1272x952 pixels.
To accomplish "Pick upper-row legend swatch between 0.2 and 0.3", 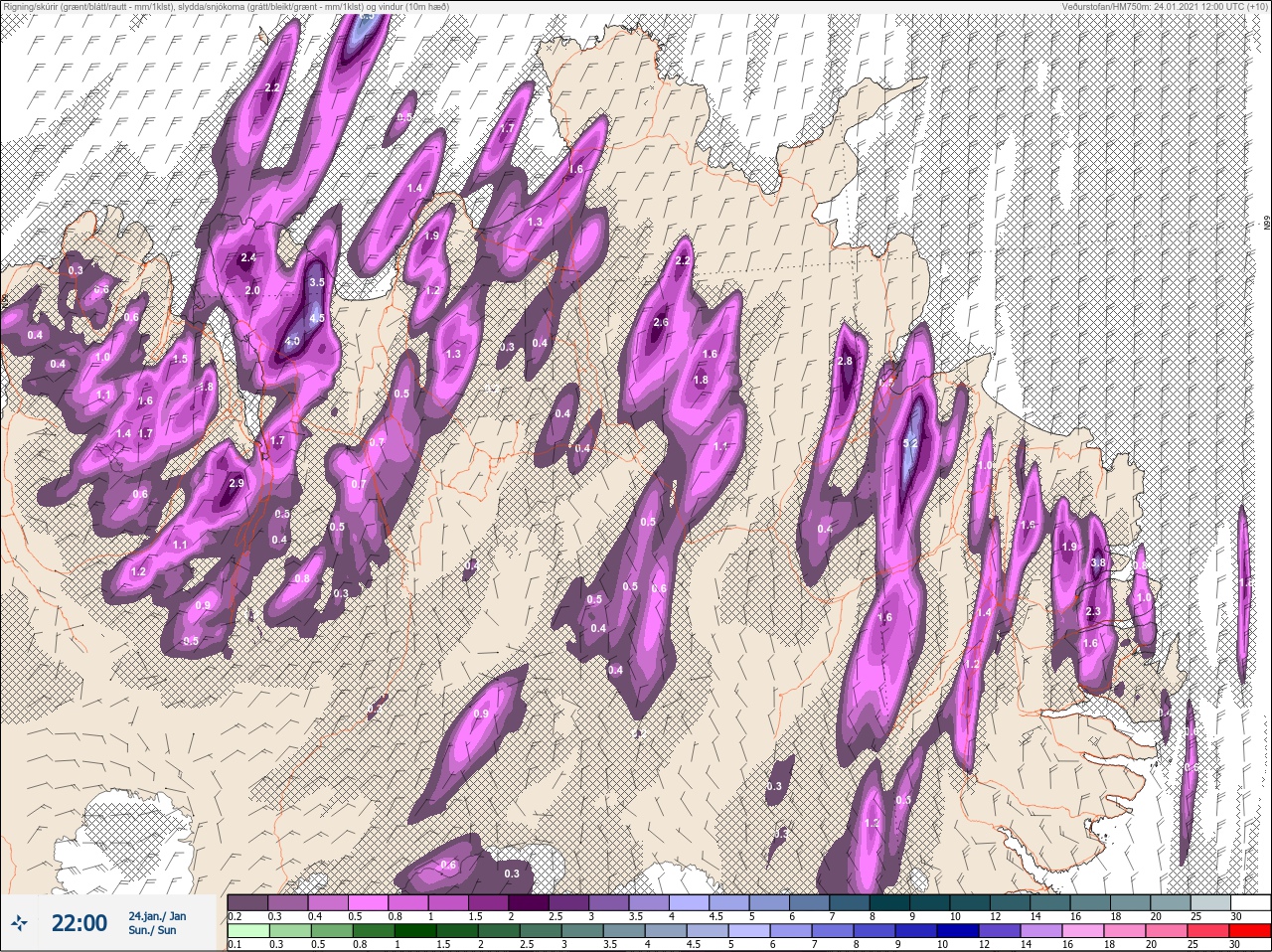I will click(248, 902).
